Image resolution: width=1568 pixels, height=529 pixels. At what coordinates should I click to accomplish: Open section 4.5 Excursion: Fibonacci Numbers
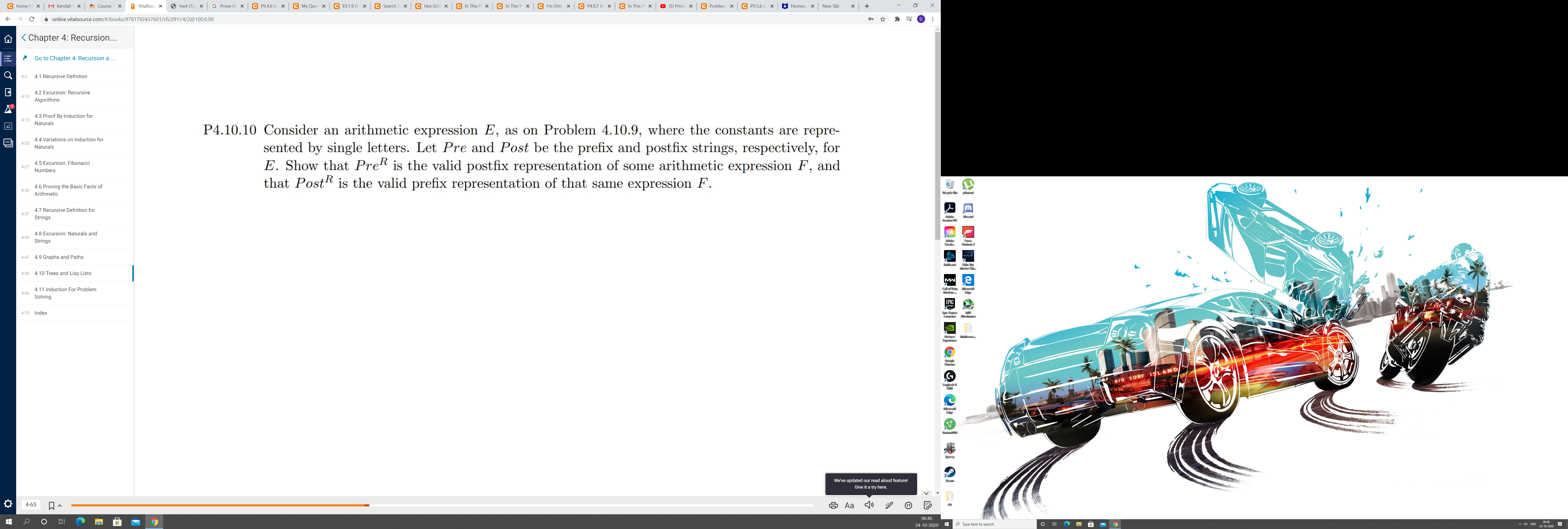pyautogui.click(x=63, y=166)
